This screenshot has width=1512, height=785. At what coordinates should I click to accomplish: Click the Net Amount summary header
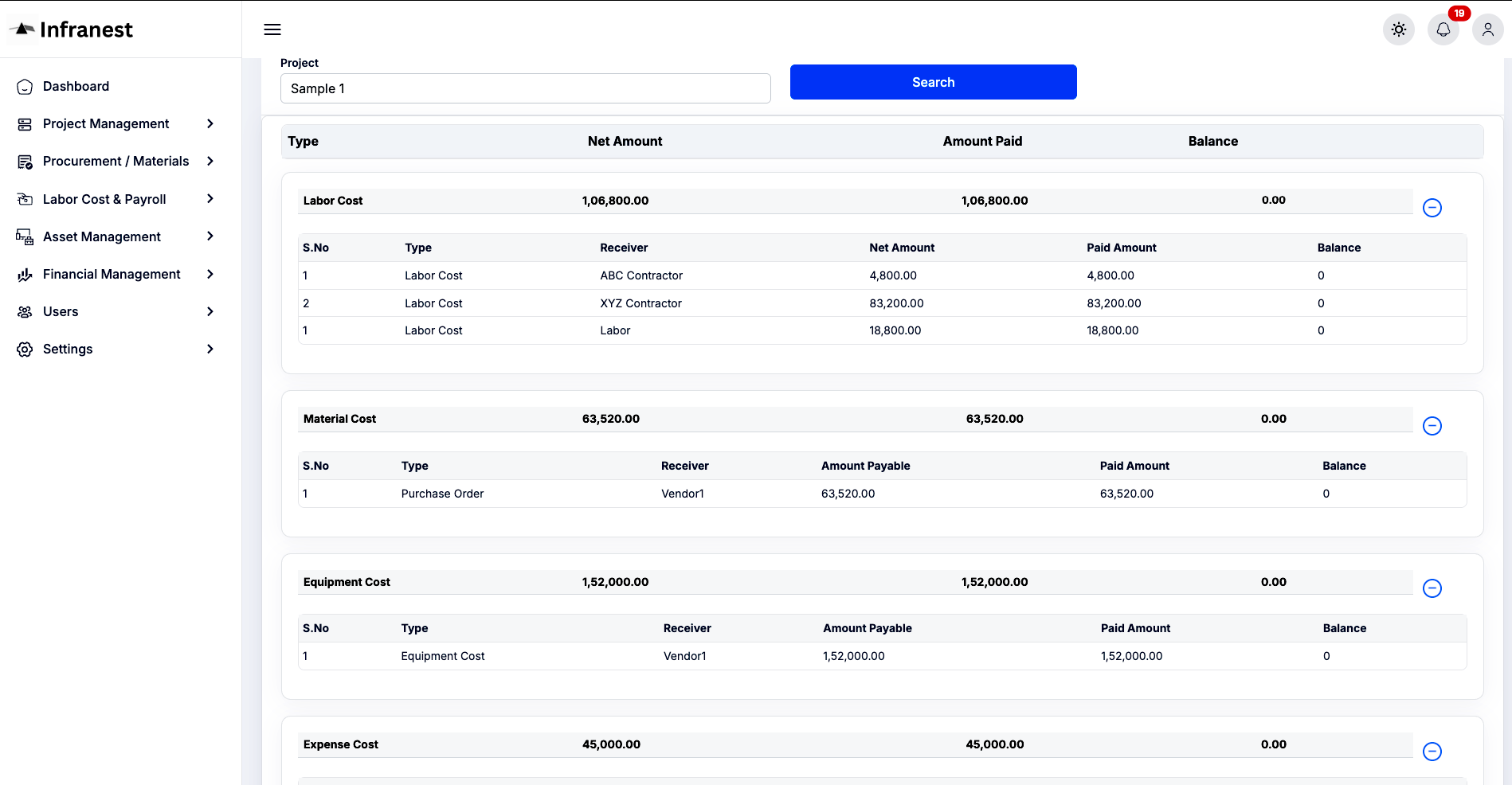(x=625, y=141)
